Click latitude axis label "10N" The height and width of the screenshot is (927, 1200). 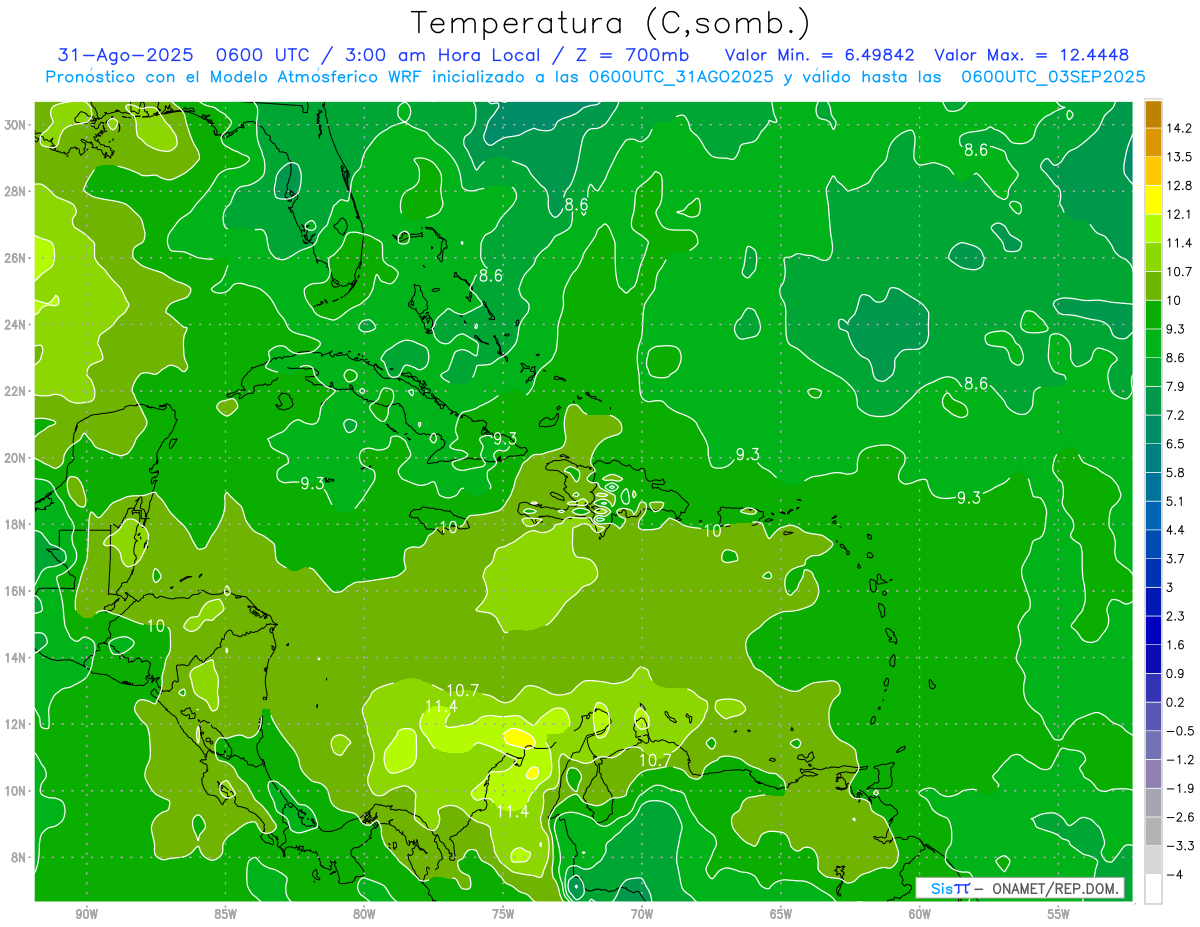click(15, 791)
